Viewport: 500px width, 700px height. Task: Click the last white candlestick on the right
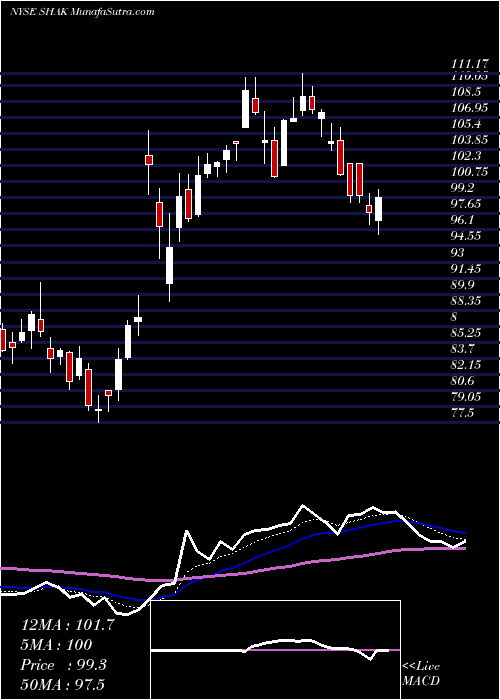click(x=379, y=209)
